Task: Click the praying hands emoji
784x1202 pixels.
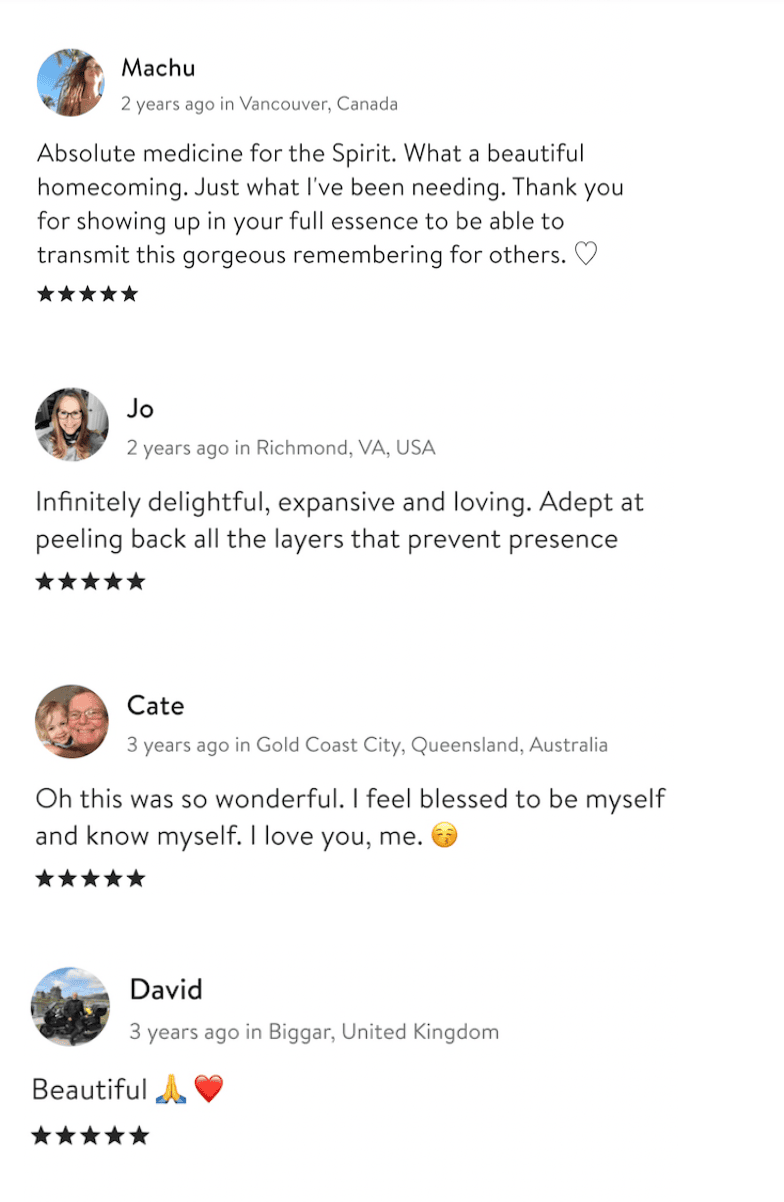Action: 171,1089
